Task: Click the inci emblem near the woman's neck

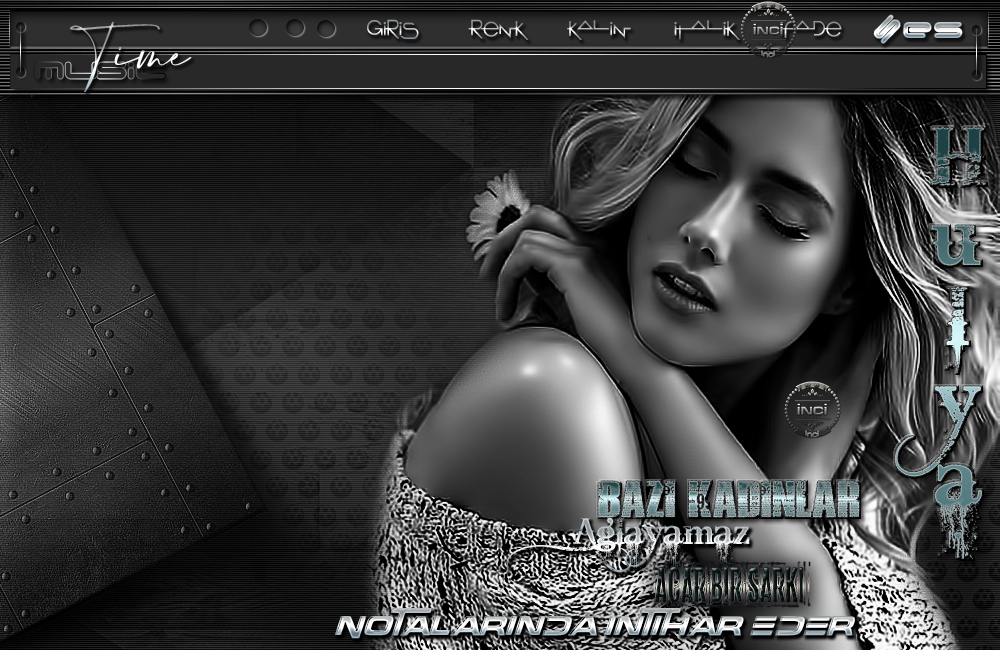Action: tap(812, 408)
